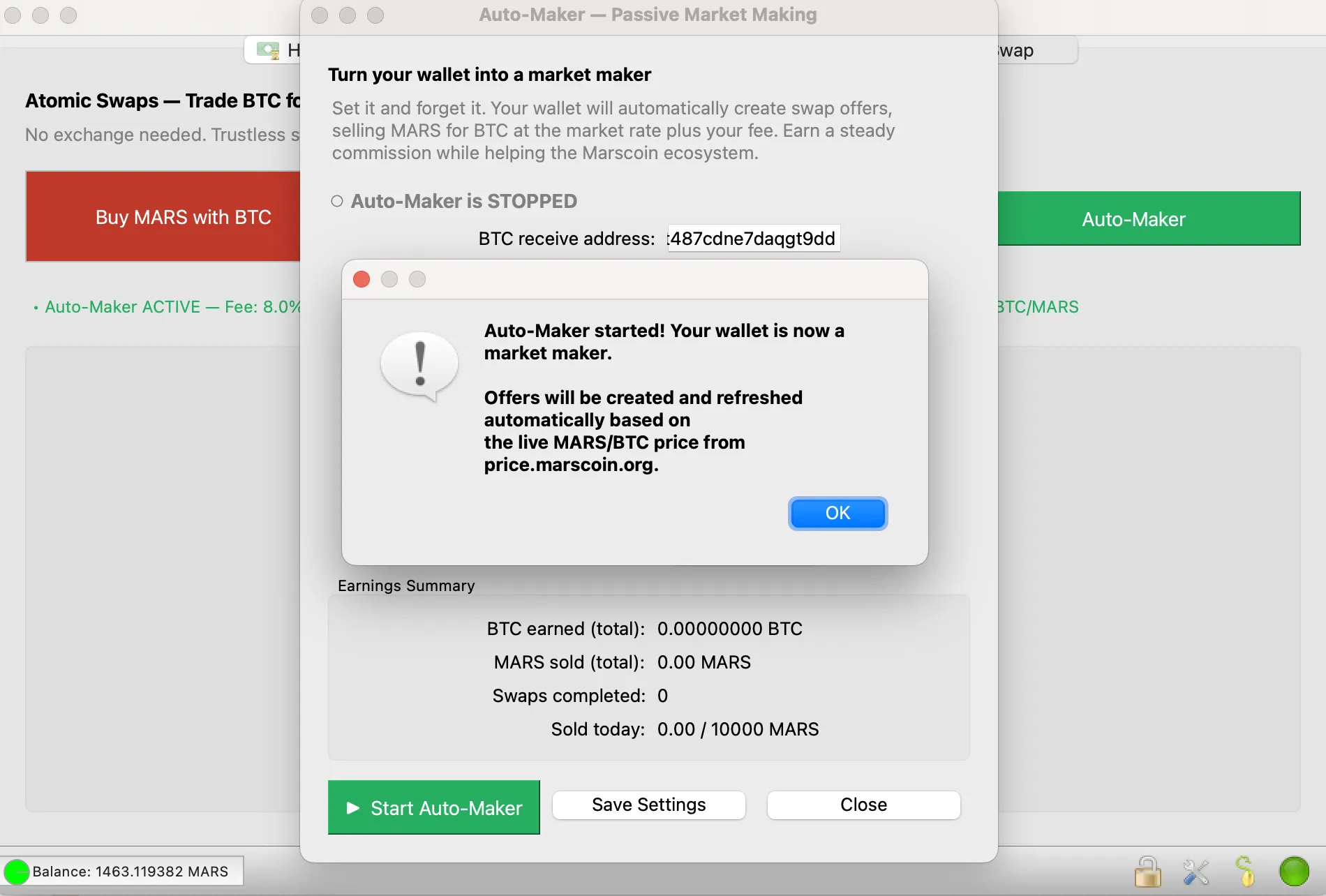Start the Auto-Maker
The image size is (1326, 896).
coord(433,807)
